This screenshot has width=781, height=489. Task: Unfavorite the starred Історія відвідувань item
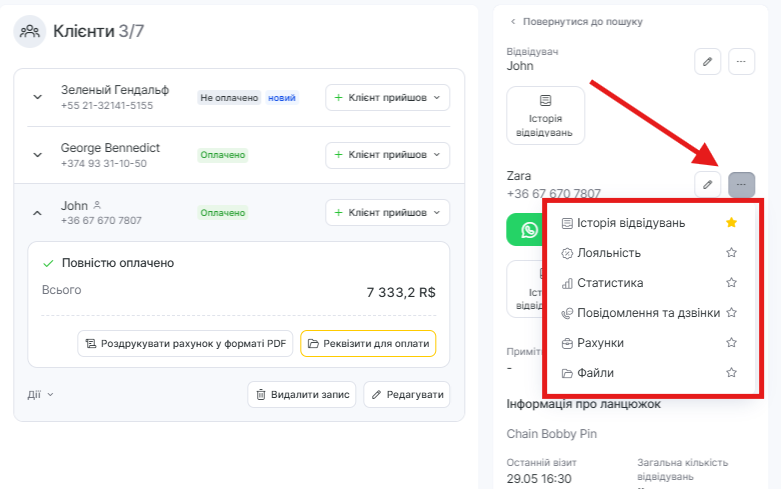tap(731, 222)
